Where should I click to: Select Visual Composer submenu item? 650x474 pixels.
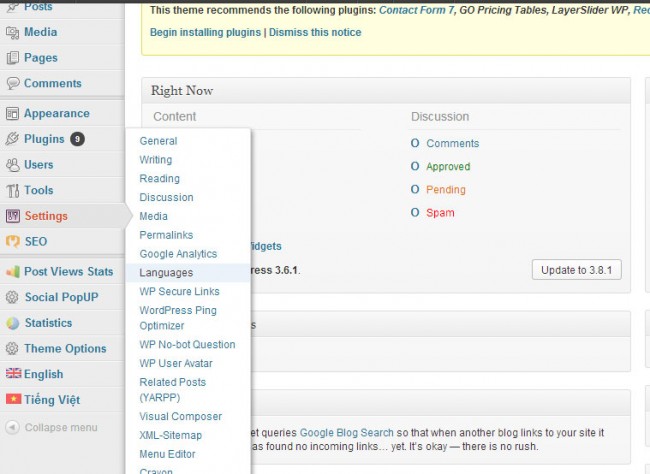pos(181,416)
